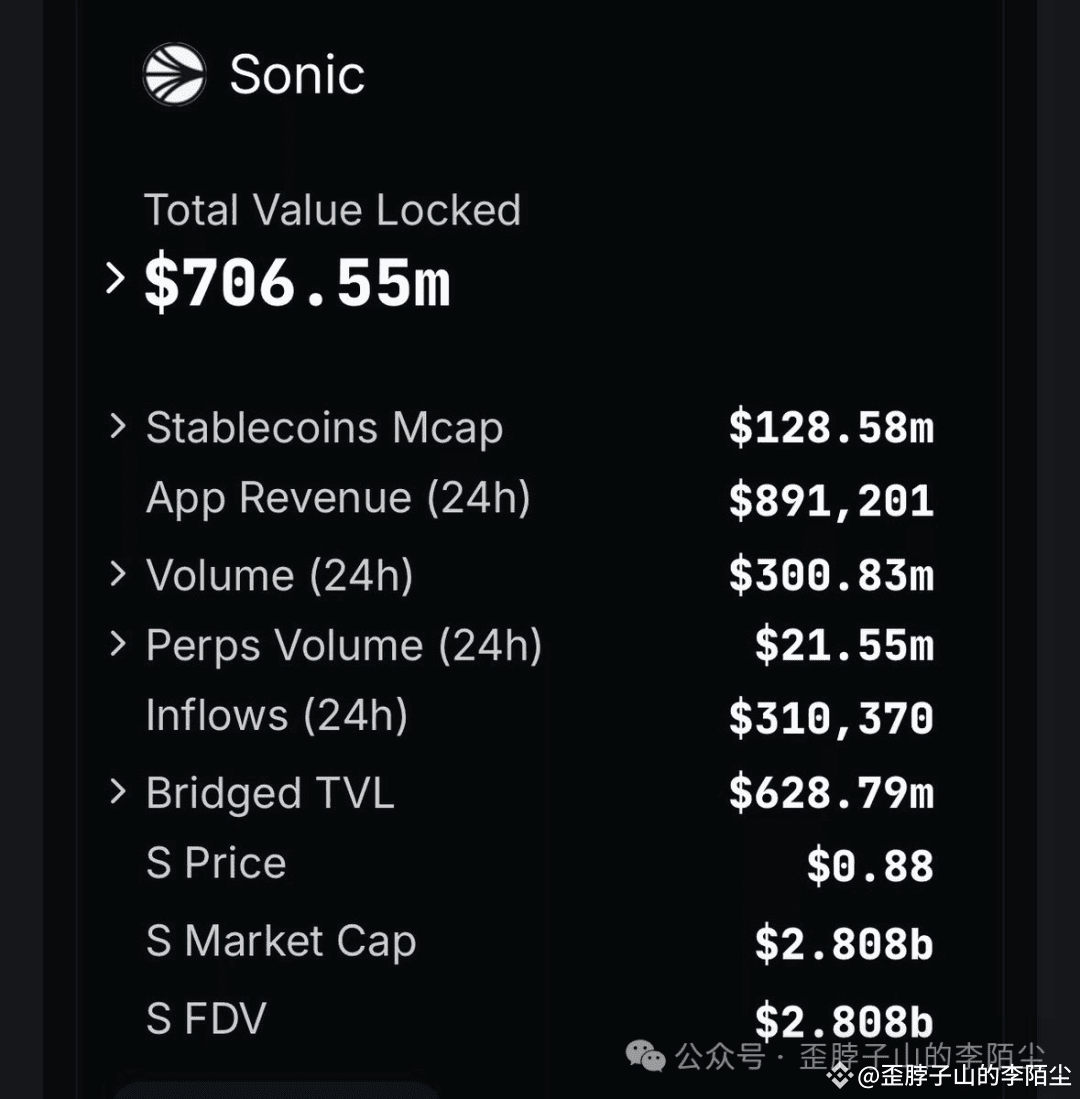Screen dimensions: 1080x1099
Task: Click the S Price label
Action: tap(216, 863)
